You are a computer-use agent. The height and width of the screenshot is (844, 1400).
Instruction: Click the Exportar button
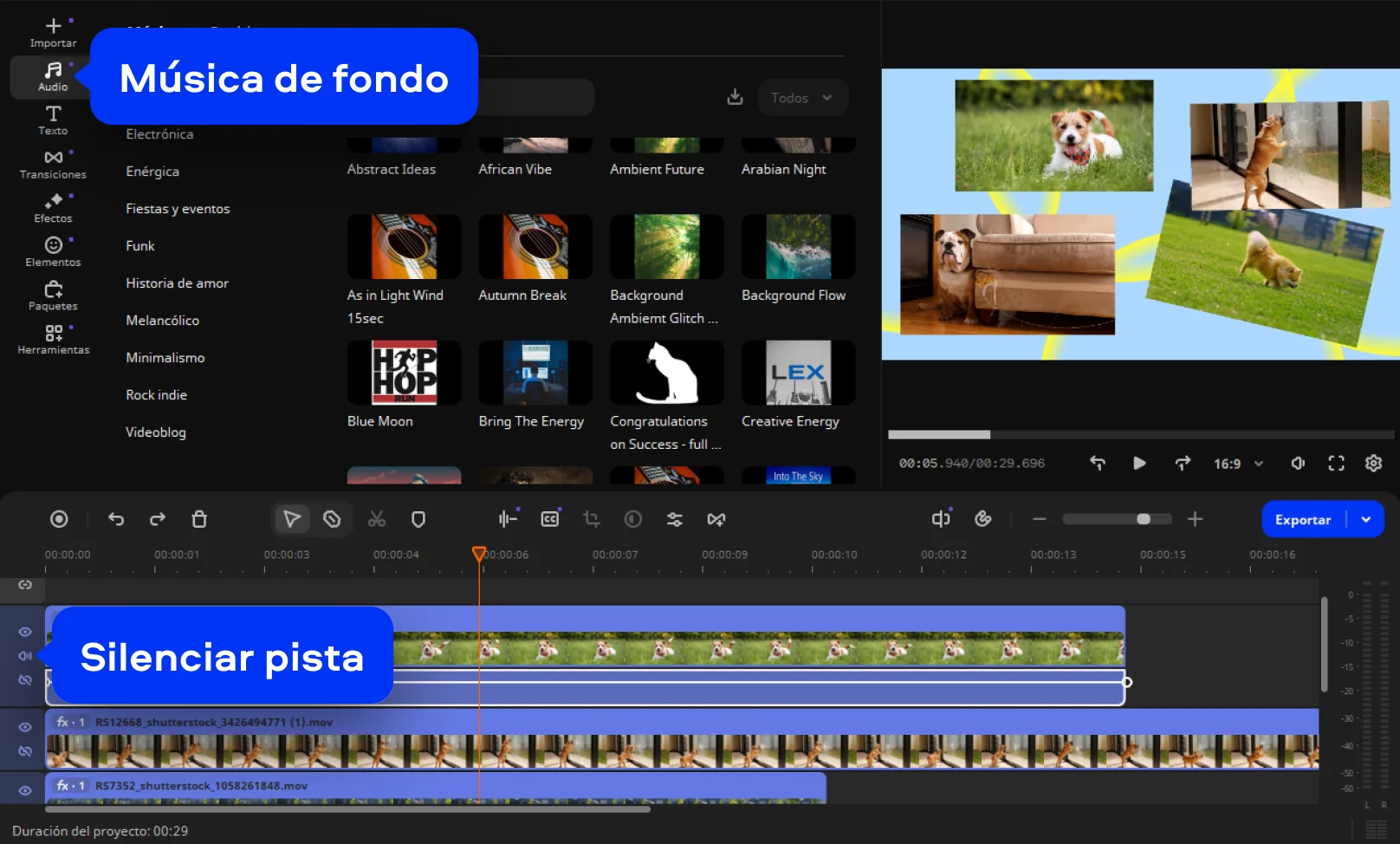(1302, 520)
